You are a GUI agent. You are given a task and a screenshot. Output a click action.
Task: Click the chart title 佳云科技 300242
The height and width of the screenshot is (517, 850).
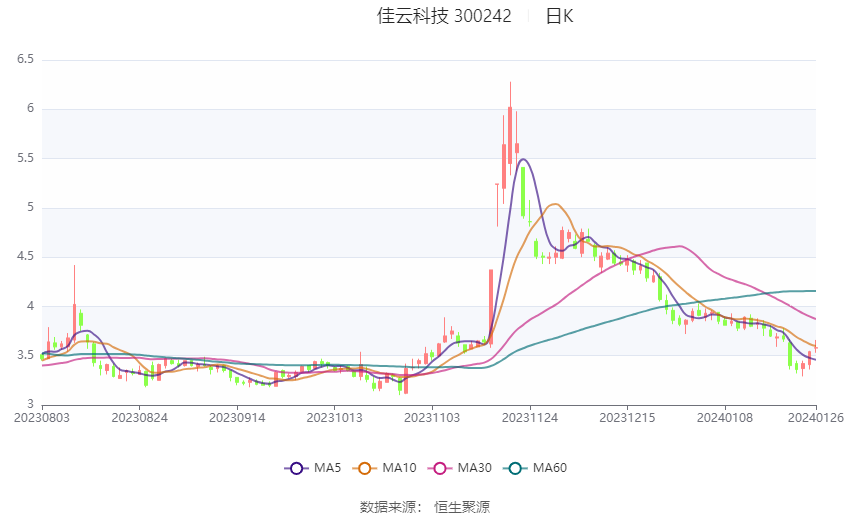point(444,16)
